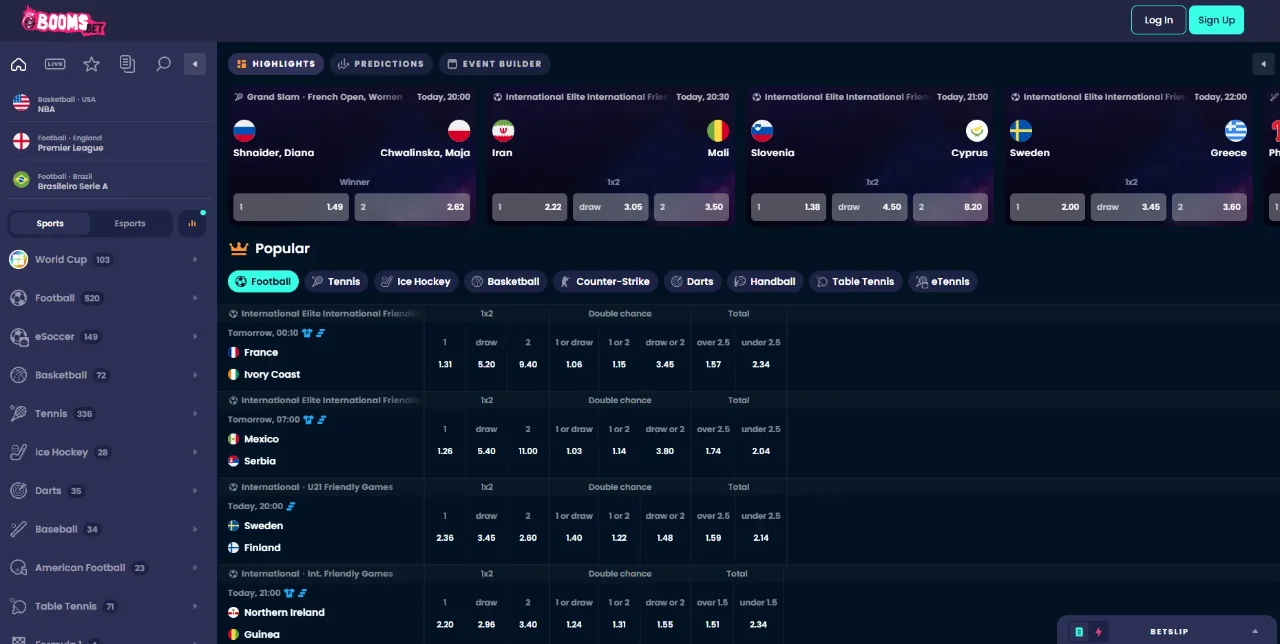1280x644 pixels.
Task: Open Favorites star icon
Action: [x=91, y=64]
